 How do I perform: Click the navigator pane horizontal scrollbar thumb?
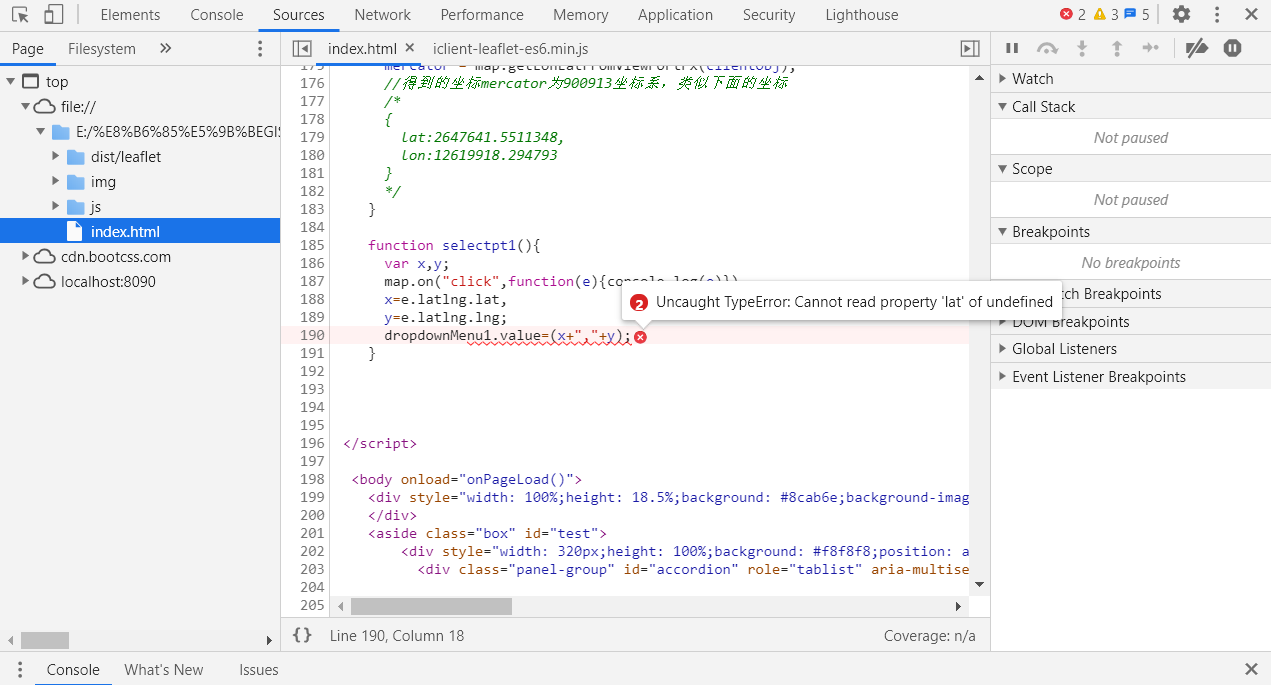[x=45, y=641]
